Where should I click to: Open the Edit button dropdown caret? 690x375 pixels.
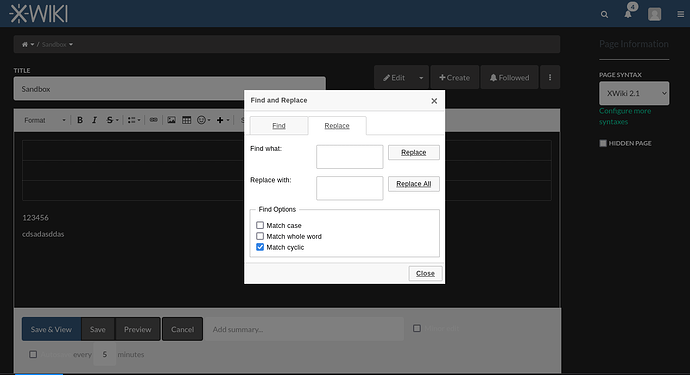click(421, 78)
